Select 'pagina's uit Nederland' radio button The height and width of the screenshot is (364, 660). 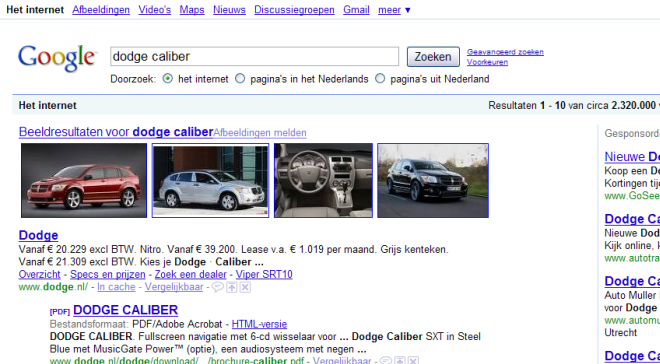coord(380,79)
